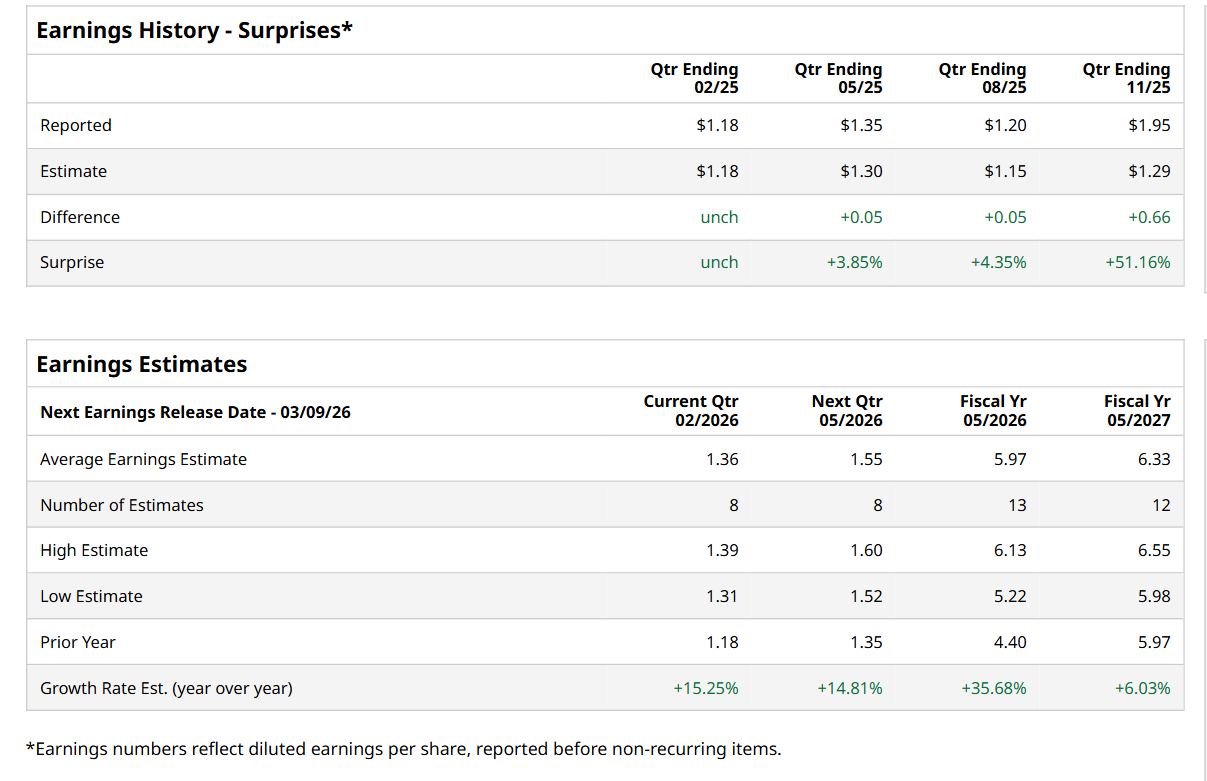1207x781 pixels.
Task: Click the Reported value $1.95
Action: point(1149,126)
